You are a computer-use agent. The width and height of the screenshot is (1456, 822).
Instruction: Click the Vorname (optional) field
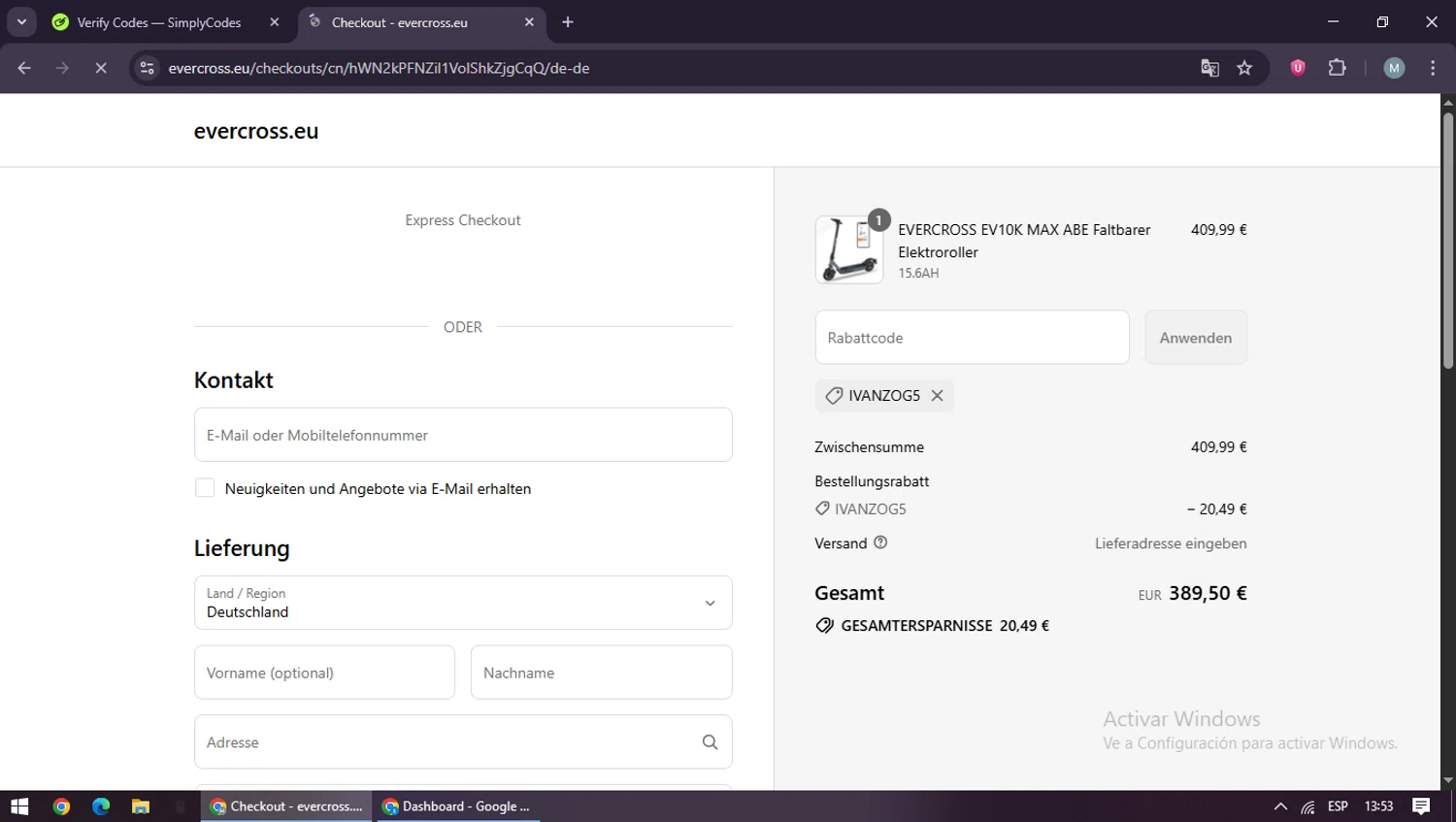pyautogui.click(x=324, y=673)
